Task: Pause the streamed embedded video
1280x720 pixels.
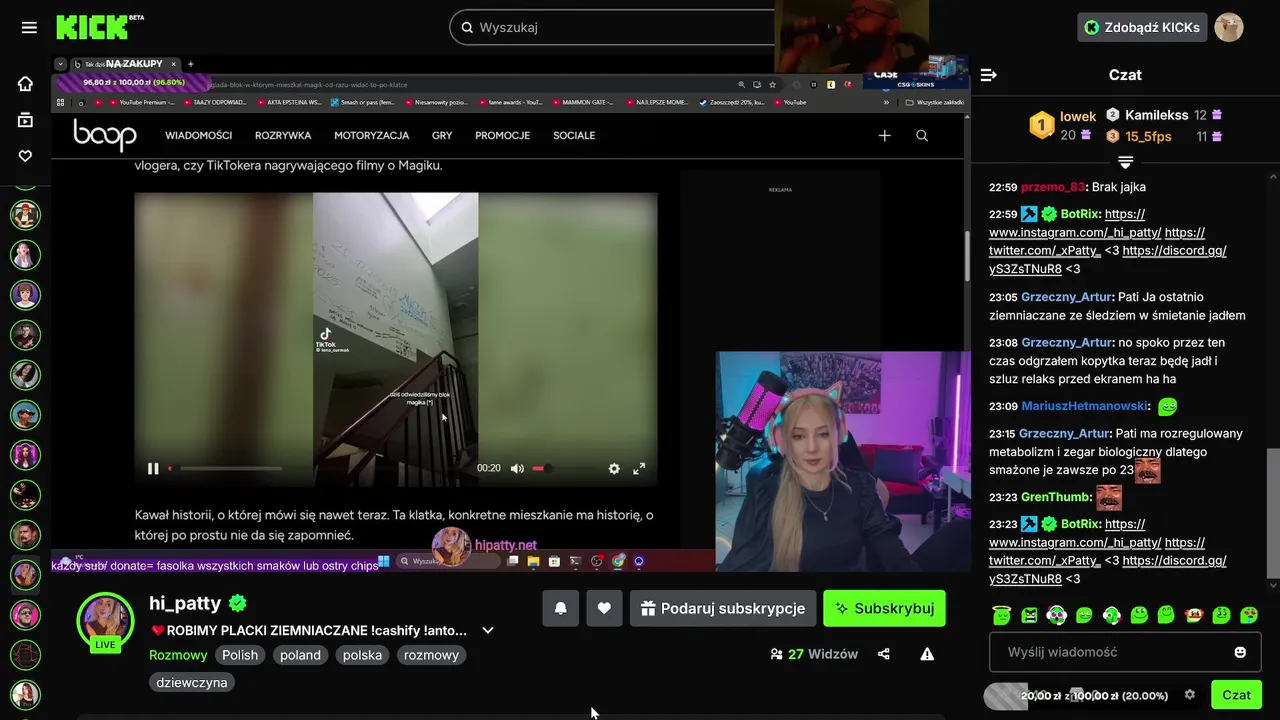Action: click(x=153, y=468)
